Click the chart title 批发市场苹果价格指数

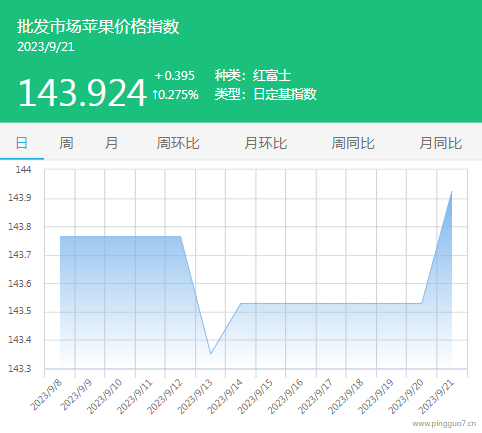(x=98, y=26)
